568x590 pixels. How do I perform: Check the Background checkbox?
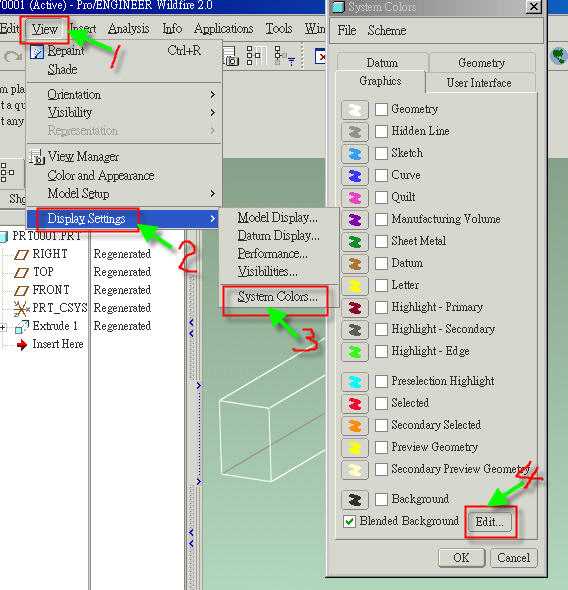pos(381,499)
